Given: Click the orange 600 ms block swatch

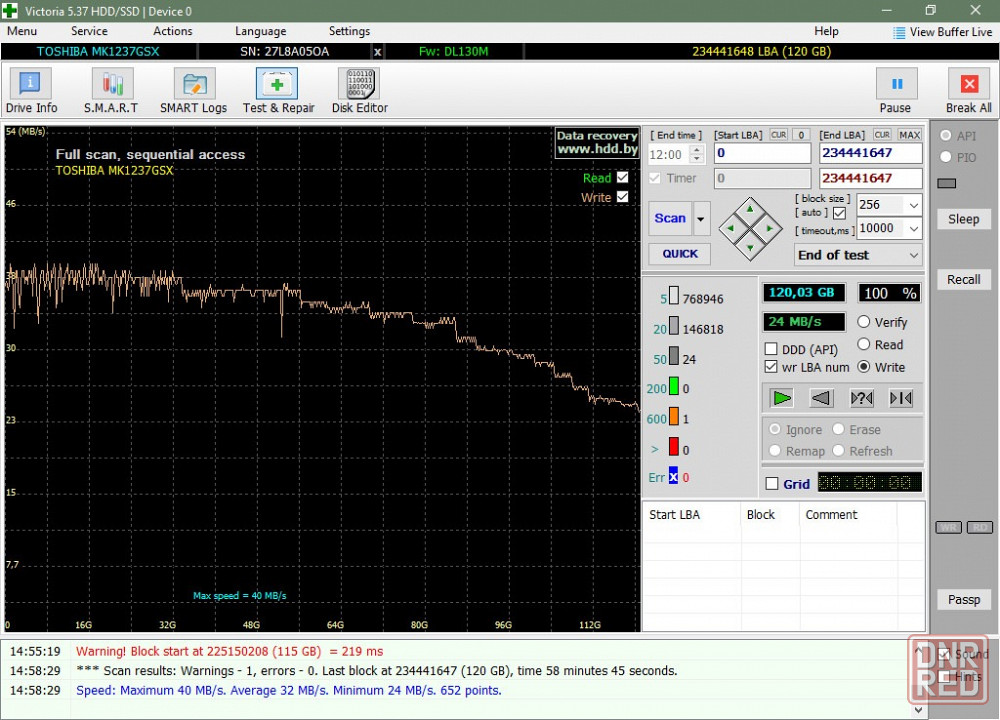Looking at the screenshot, I should coord(673,417).
